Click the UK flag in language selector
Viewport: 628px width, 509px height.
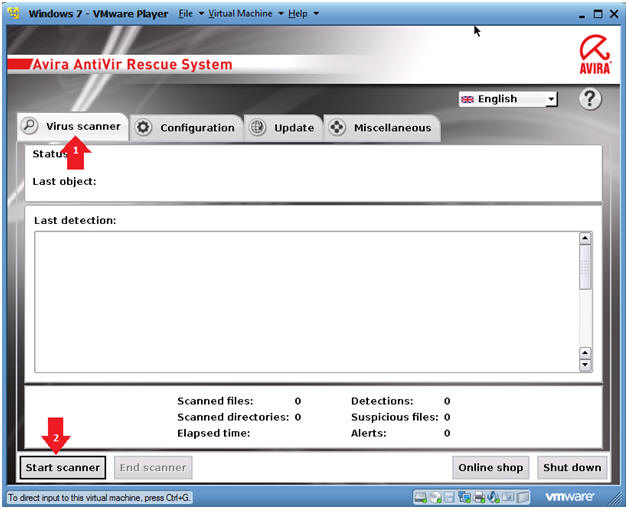click(467, 99)
